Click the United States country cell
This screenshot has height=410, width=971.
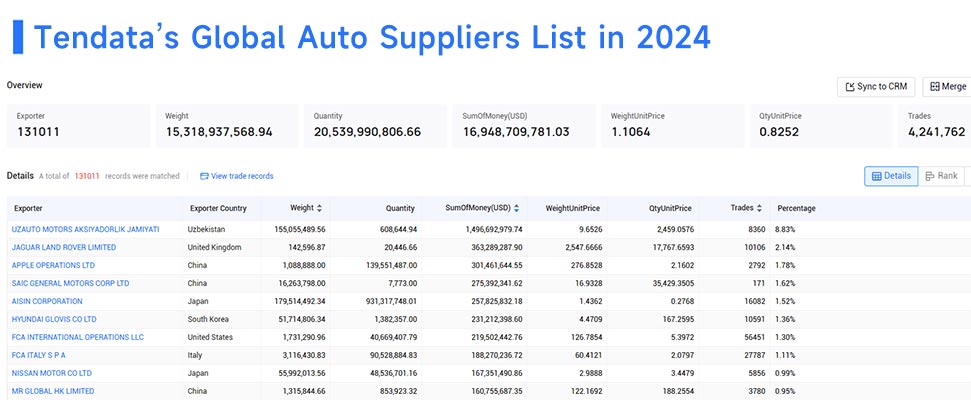211,337
